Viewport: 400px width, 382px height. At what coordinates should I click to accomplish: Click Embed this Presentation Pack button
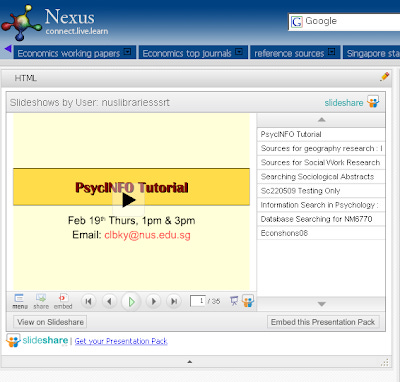(x=323, y=322)
